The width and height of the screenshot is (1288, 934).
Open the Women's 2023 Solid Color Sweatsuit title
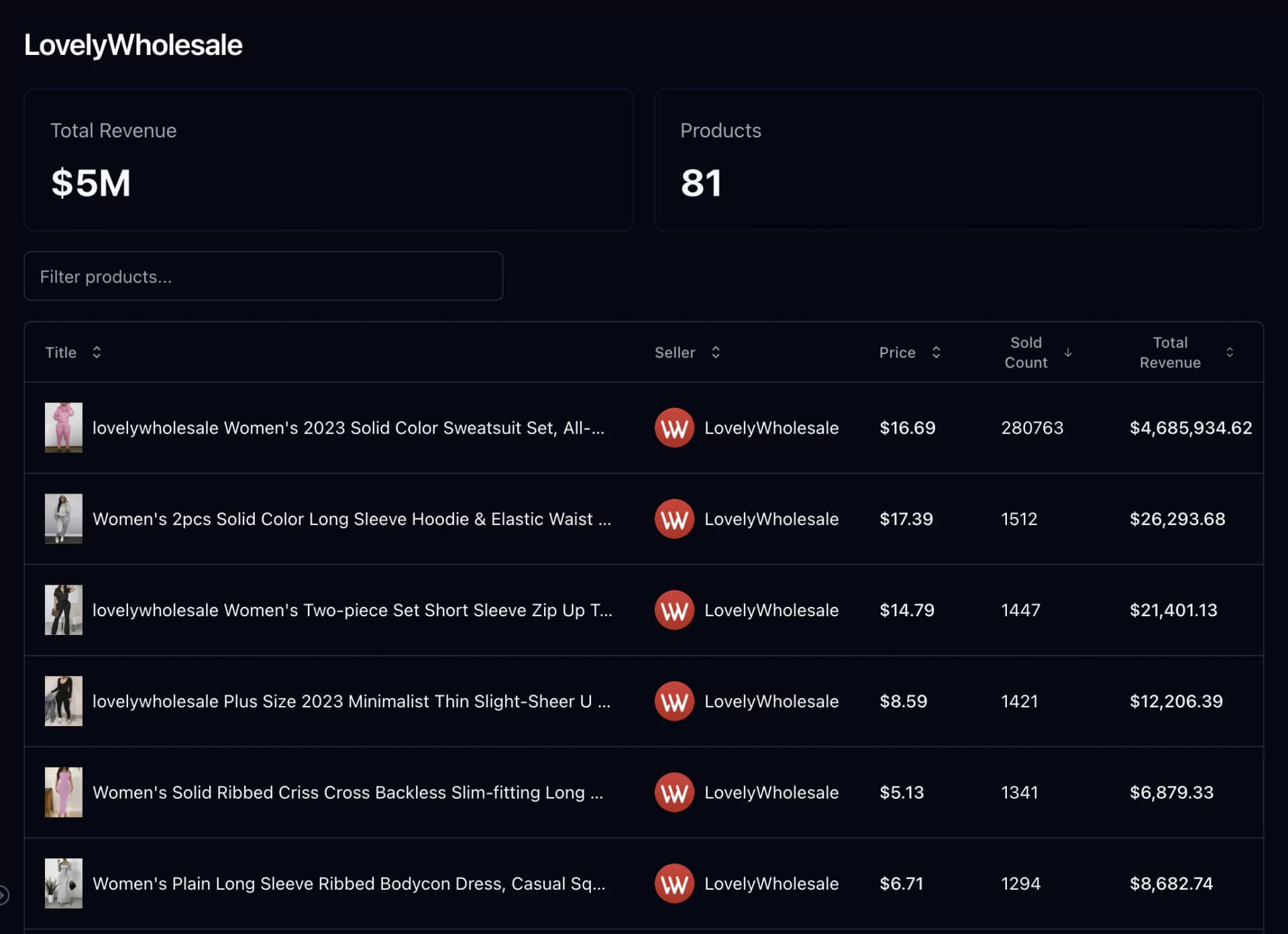click(x=348, y=428)
